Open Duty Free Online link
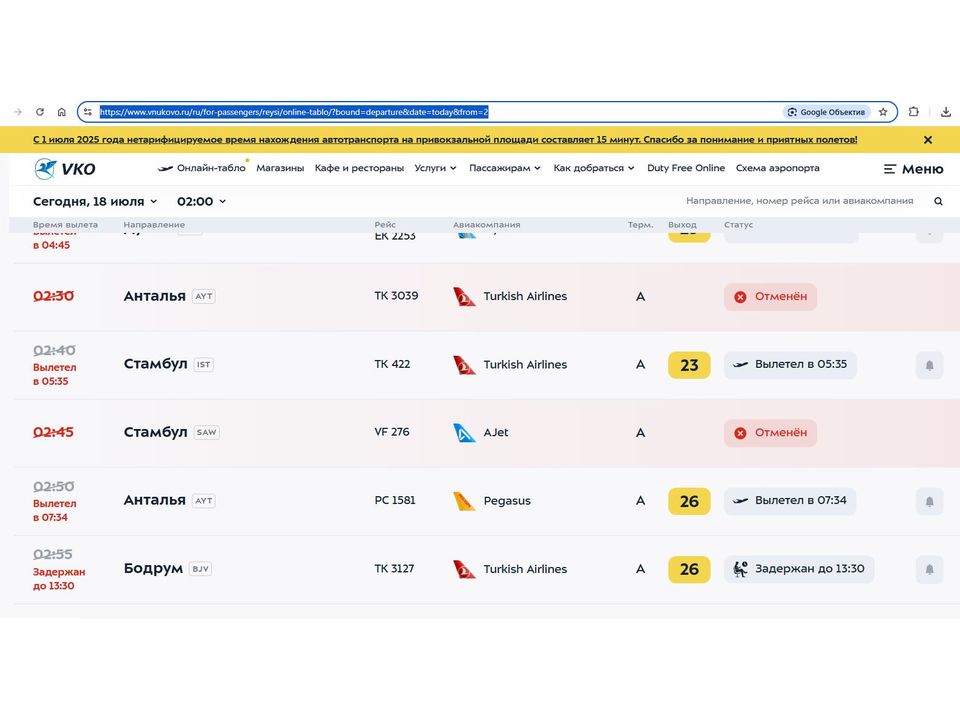Screen dimensions: 960x720 tap(686, 168)
